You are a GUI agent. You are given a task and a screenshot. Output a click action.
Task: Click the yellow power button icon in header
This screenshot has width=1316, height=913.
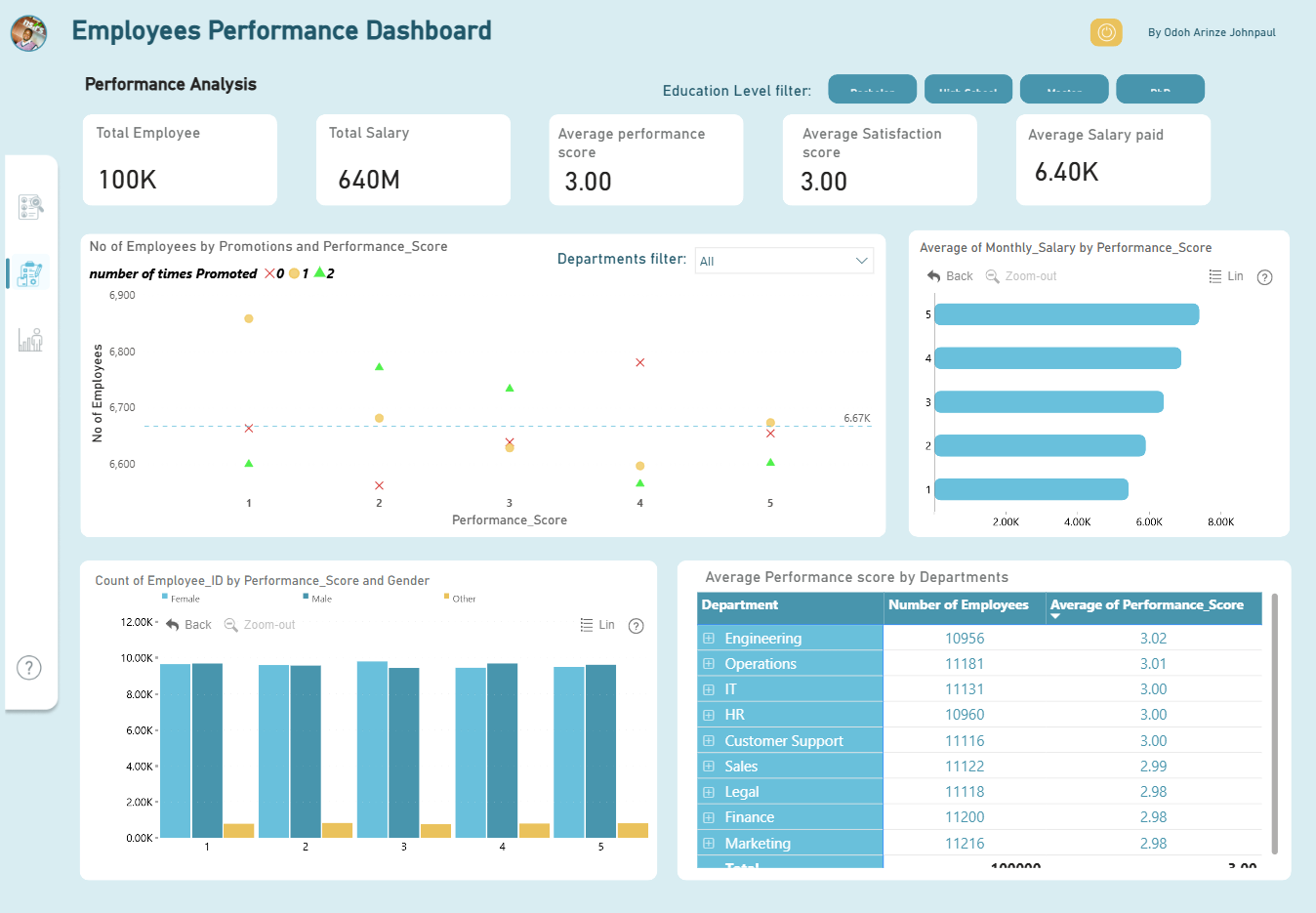[1106, 32]
